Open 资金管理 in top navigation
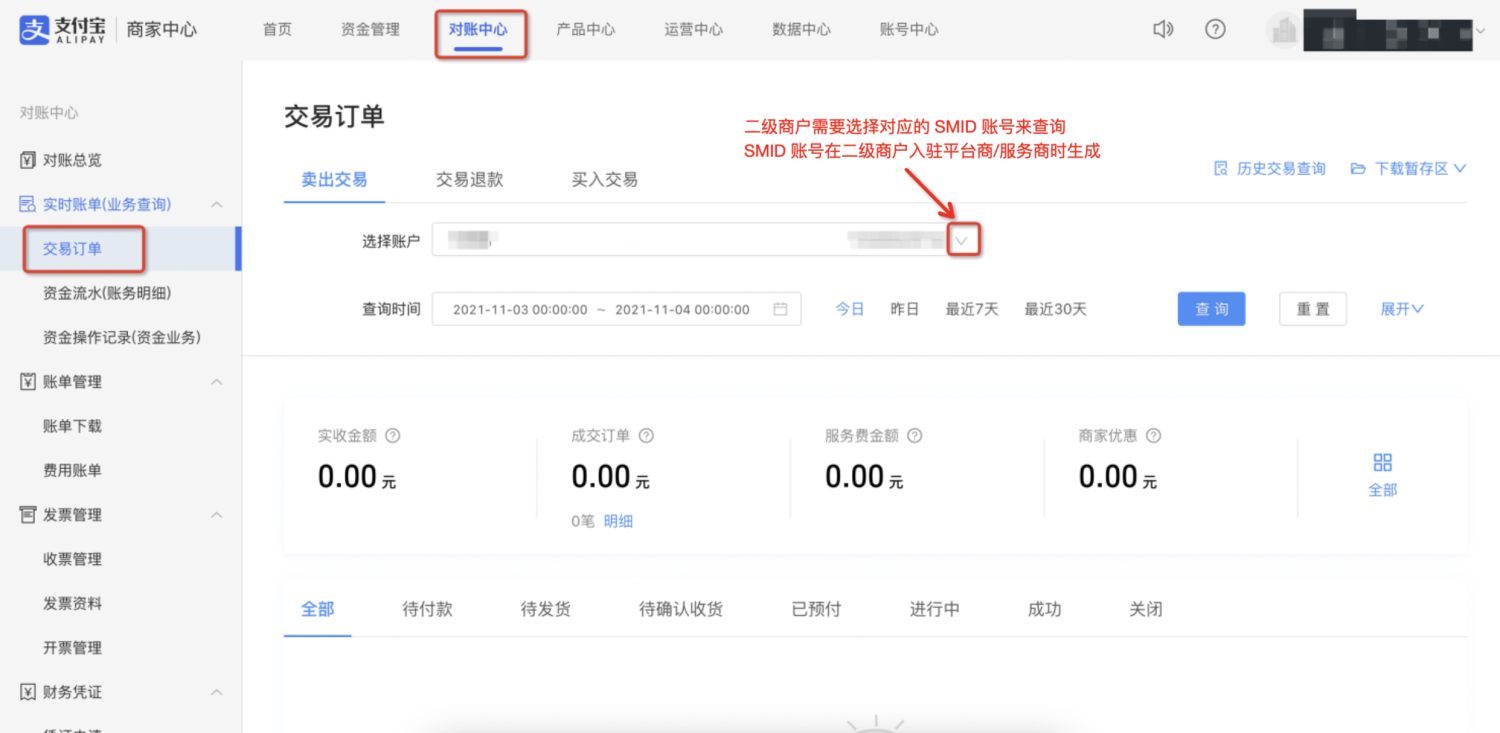1500x733 pixels. coord(370,30)
